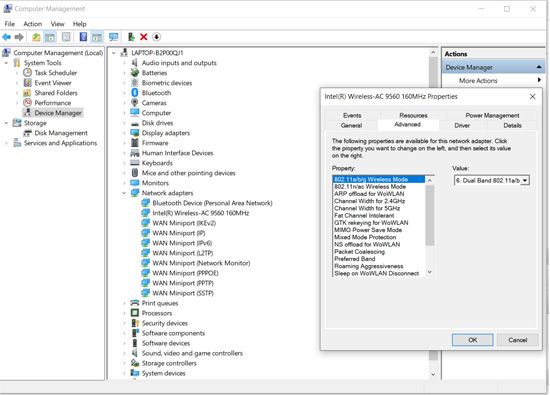Collapse the Storage tree node
Image resolution: width=550 pixels, height=395 pixels.
pos(6,123)
